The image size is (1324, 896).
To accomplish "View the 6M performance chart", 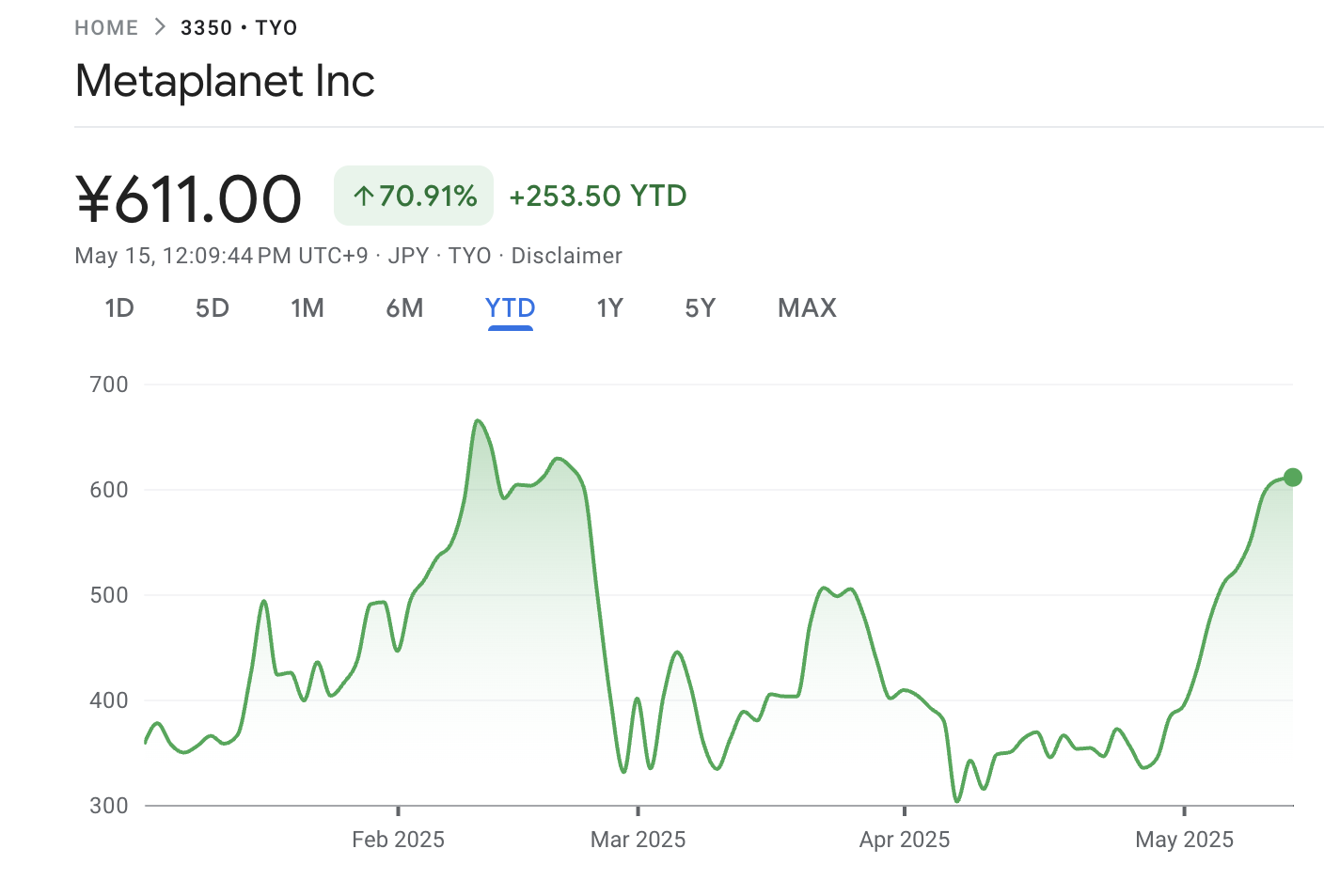I will point(404,307).
